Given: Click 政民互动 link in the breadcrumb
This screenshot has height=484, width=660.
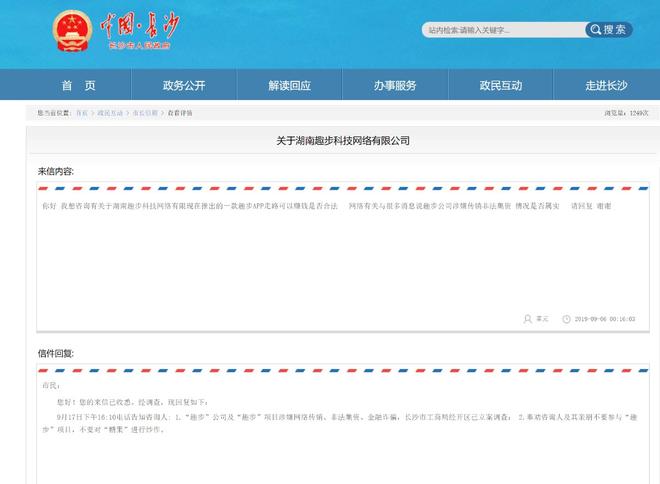Looking at the screenshot, I should [x=110, y=113].
